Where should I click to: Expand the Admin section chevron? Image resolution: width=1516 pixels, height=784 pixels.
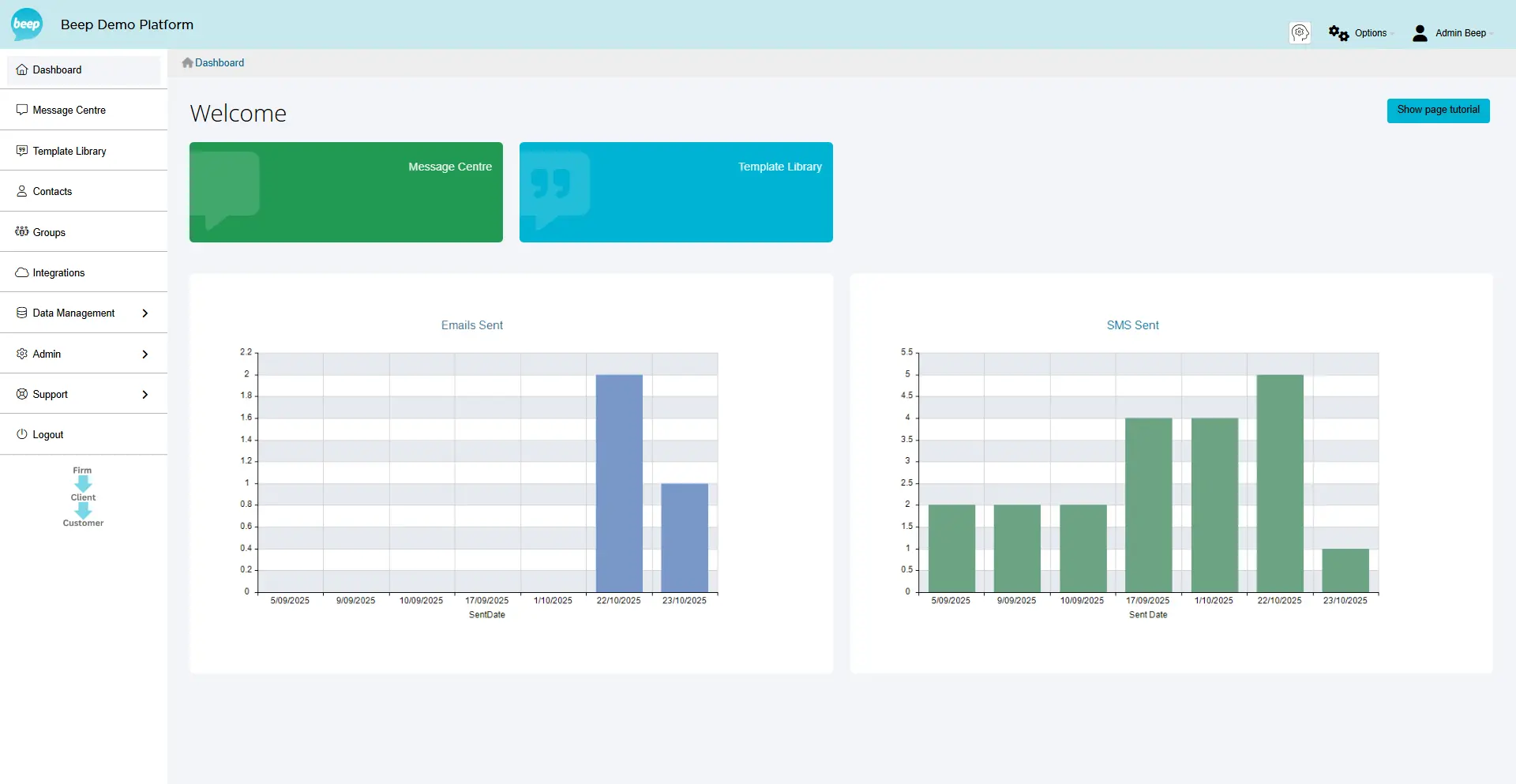(x=145, y=354)
